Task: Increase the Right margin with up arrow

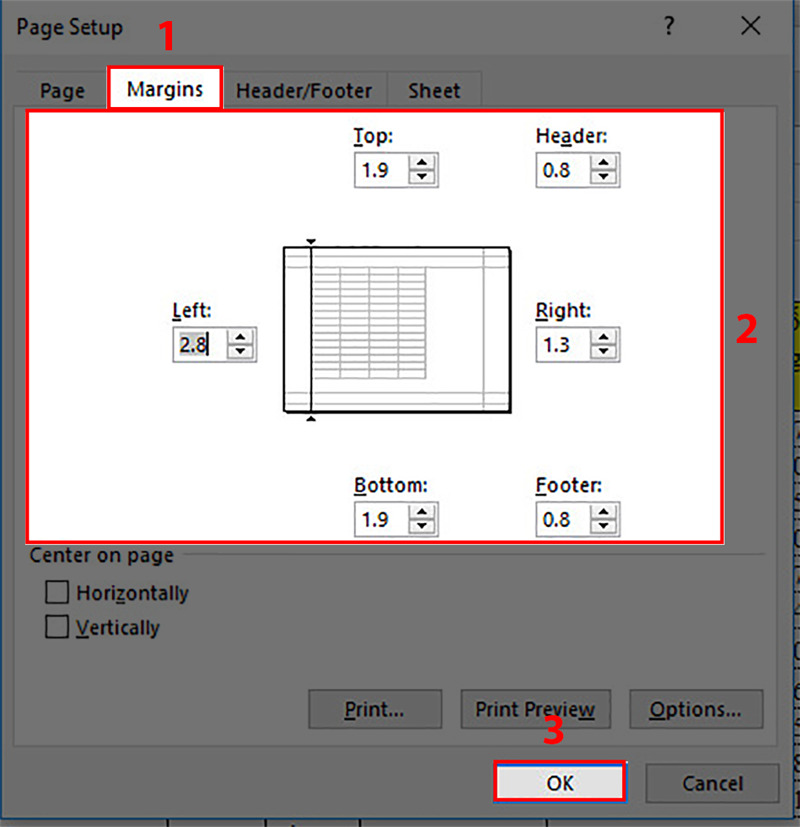Action: pyautogui.click(x=605, y=337)
